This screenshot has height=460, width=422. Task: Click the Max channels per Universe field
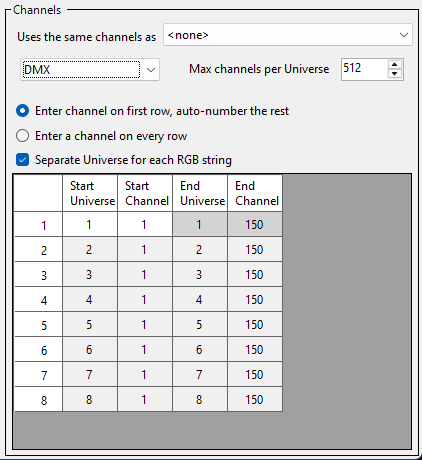point(364,69)
